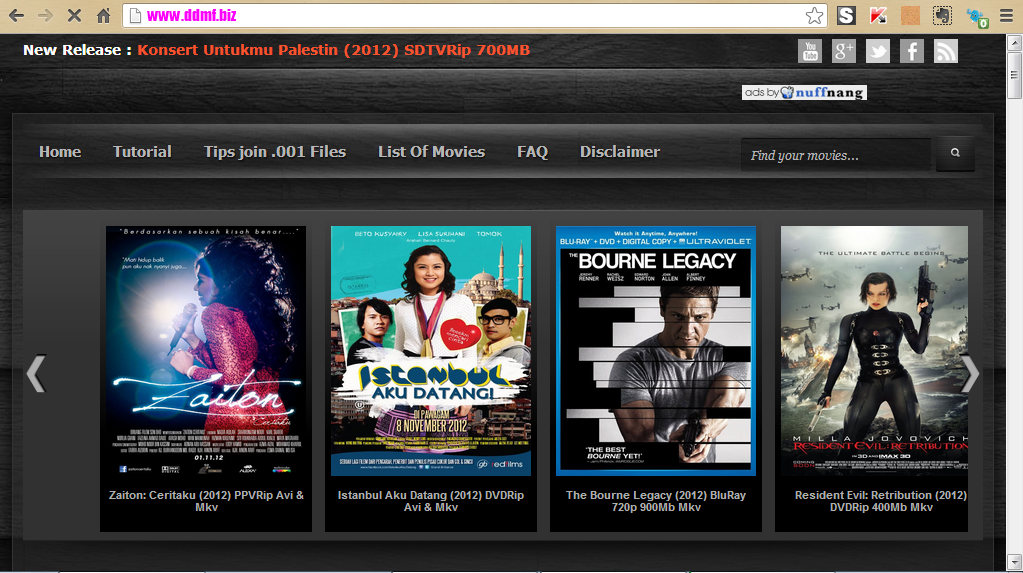Click the scrollbar up arrow

click(x=1015, y=43)
